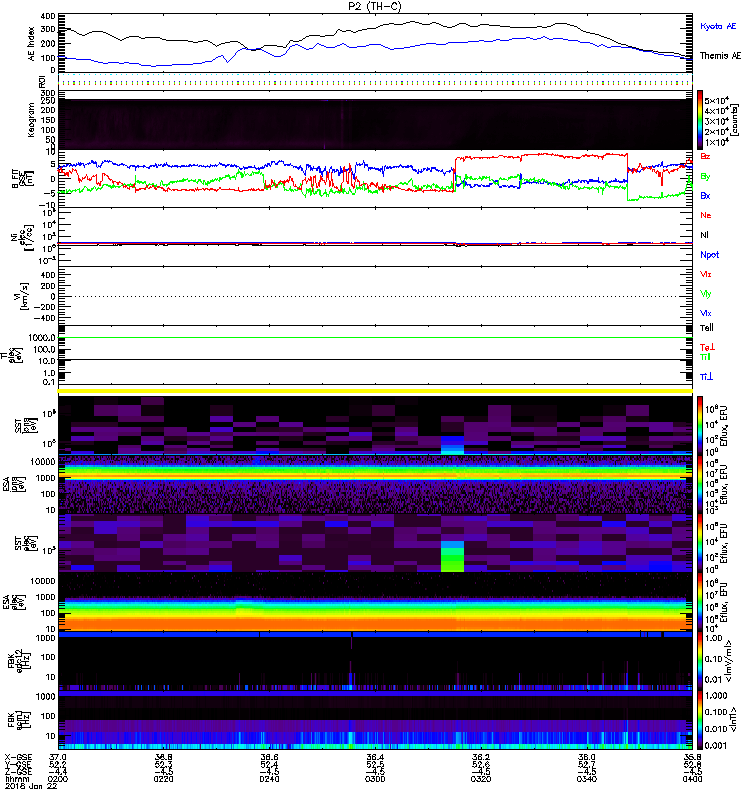Image resolution: width=750 pixels, height=800 pixels.
Task: Click the cyan flux burst in SST ion spectrogram
Action: coord(452,445)
